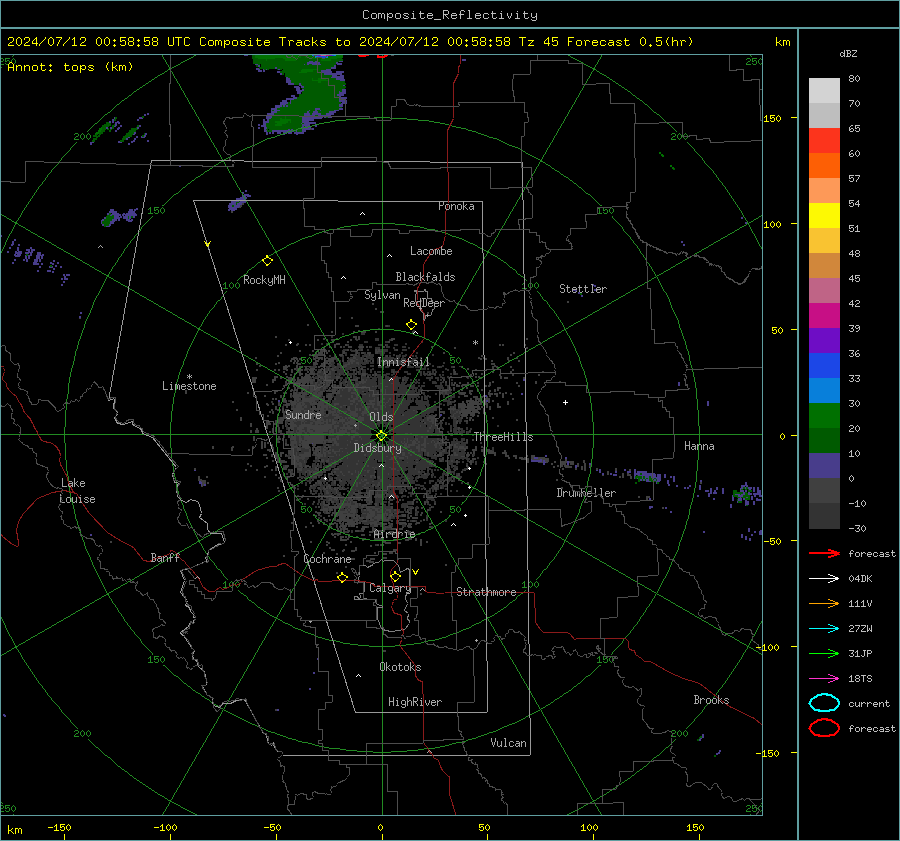The height and width of the screenshot is (841, 900).
Task: Select the ThreeHills label
Action: coord(503,437)
